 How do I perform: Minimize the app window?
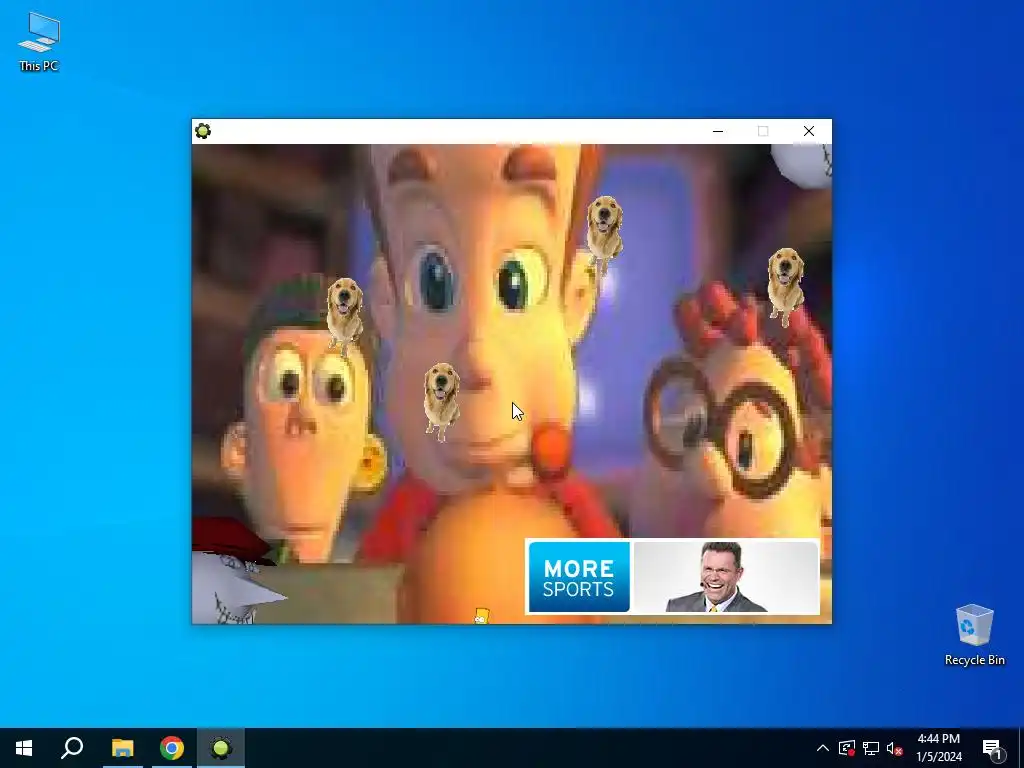coord(718,131)
